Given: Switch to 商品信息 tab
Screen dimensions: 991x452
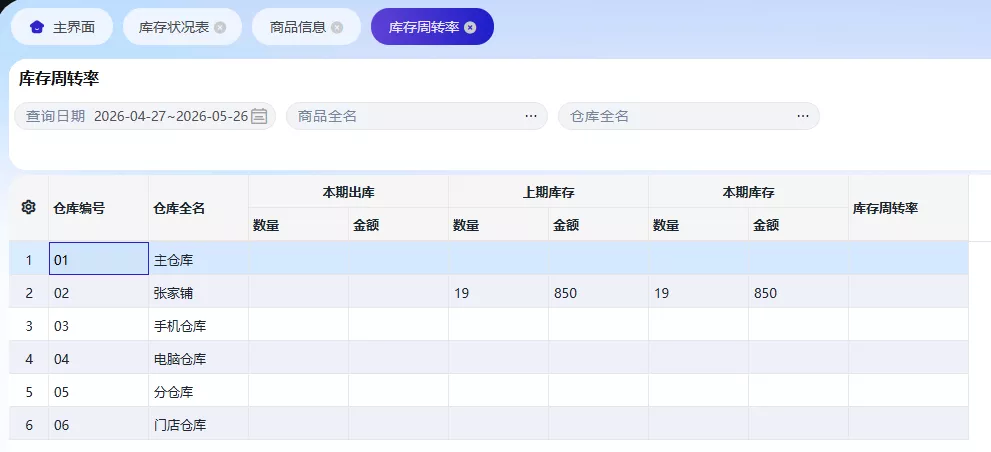Looking at the screenshot, I should [306, 27].
